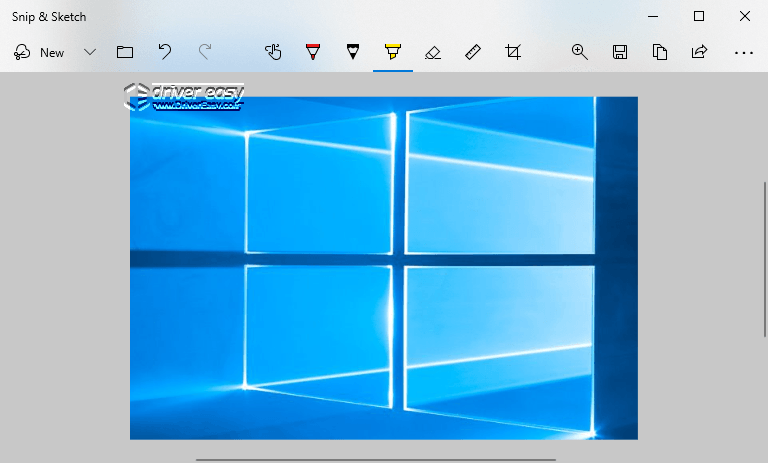Open the See more three-dots menu
768x463 pixels.
pos(743,52)
